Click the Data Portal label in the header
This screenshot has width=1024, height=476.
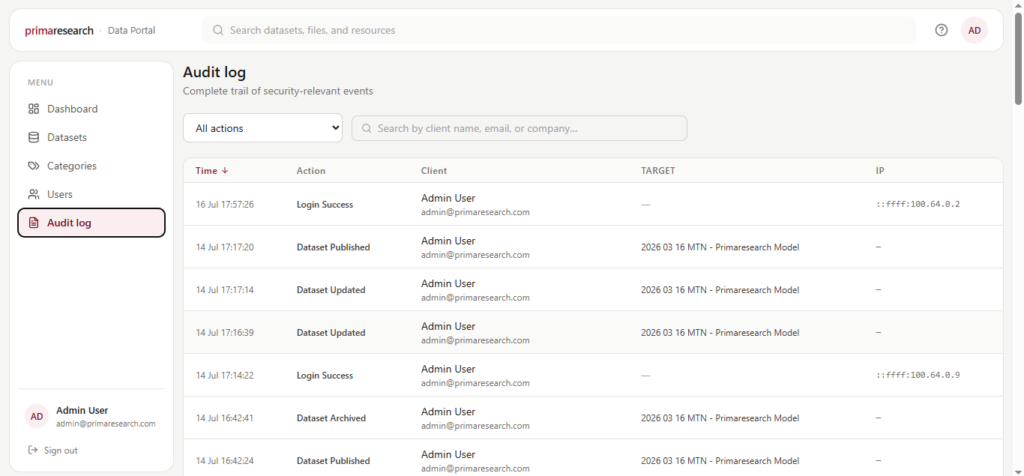(131, 31)
